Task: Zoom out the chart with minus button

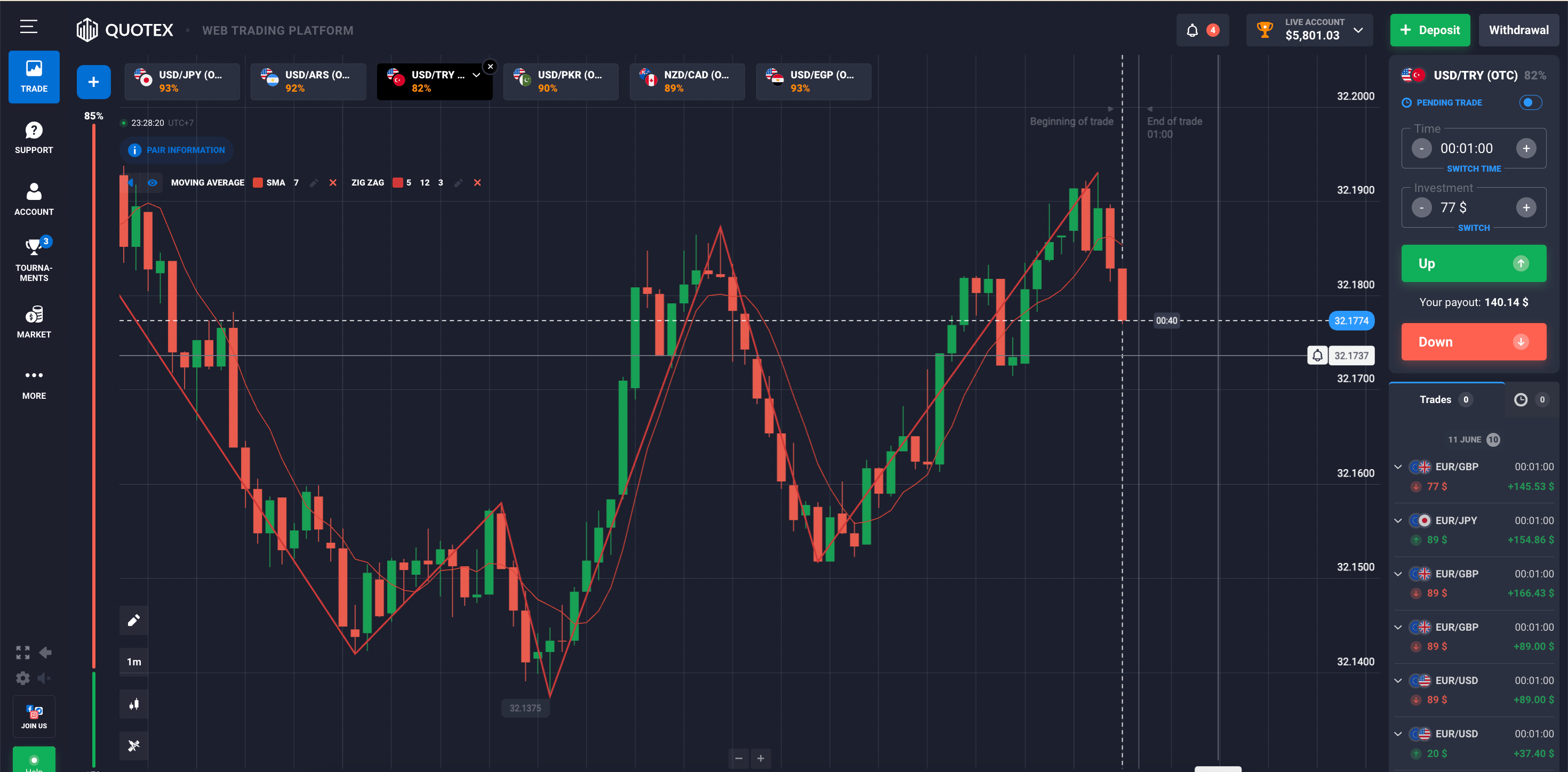Action: coord(738,758)
